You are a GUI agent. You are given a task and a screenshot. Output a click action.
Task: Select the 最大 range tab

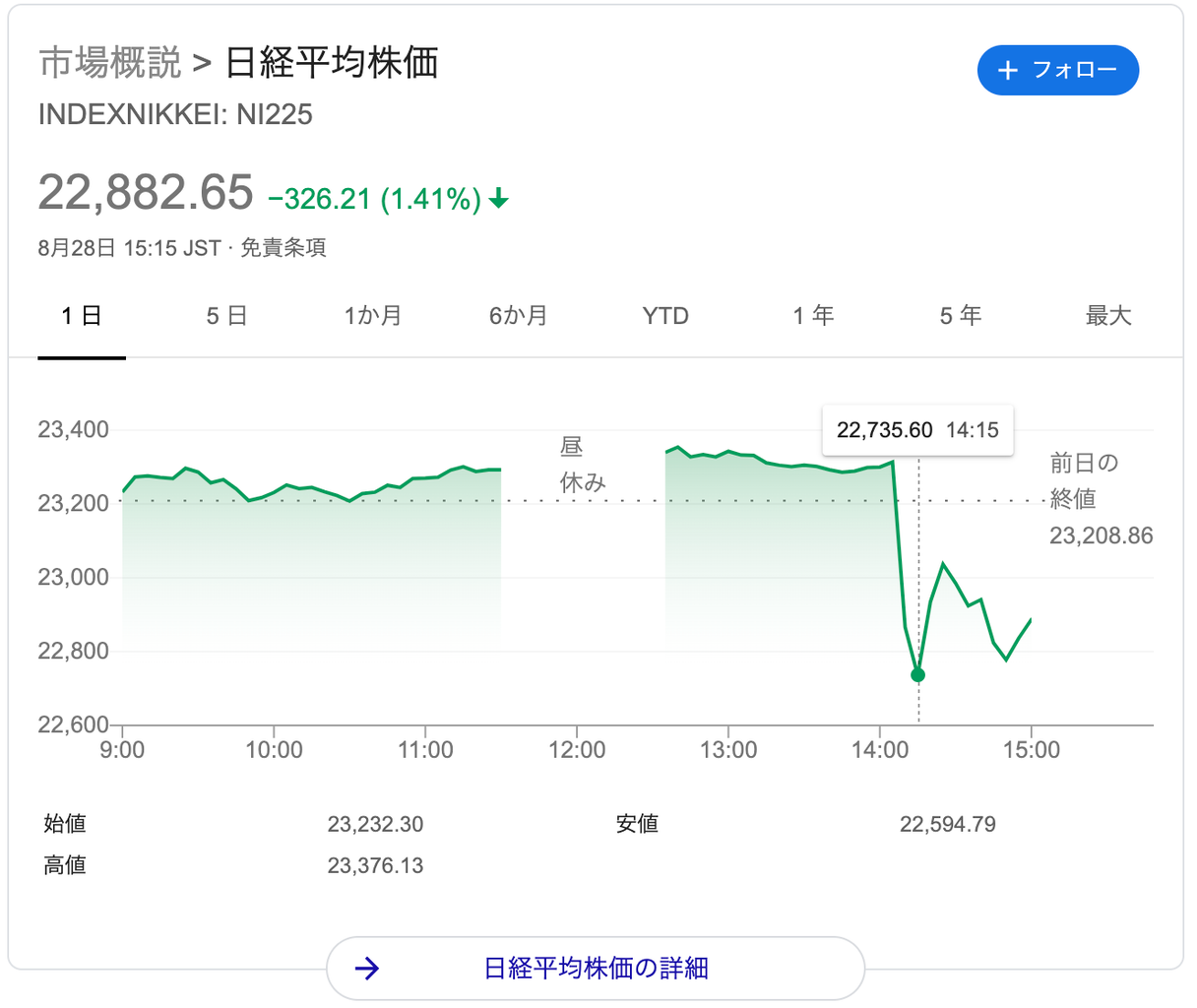1108,316
